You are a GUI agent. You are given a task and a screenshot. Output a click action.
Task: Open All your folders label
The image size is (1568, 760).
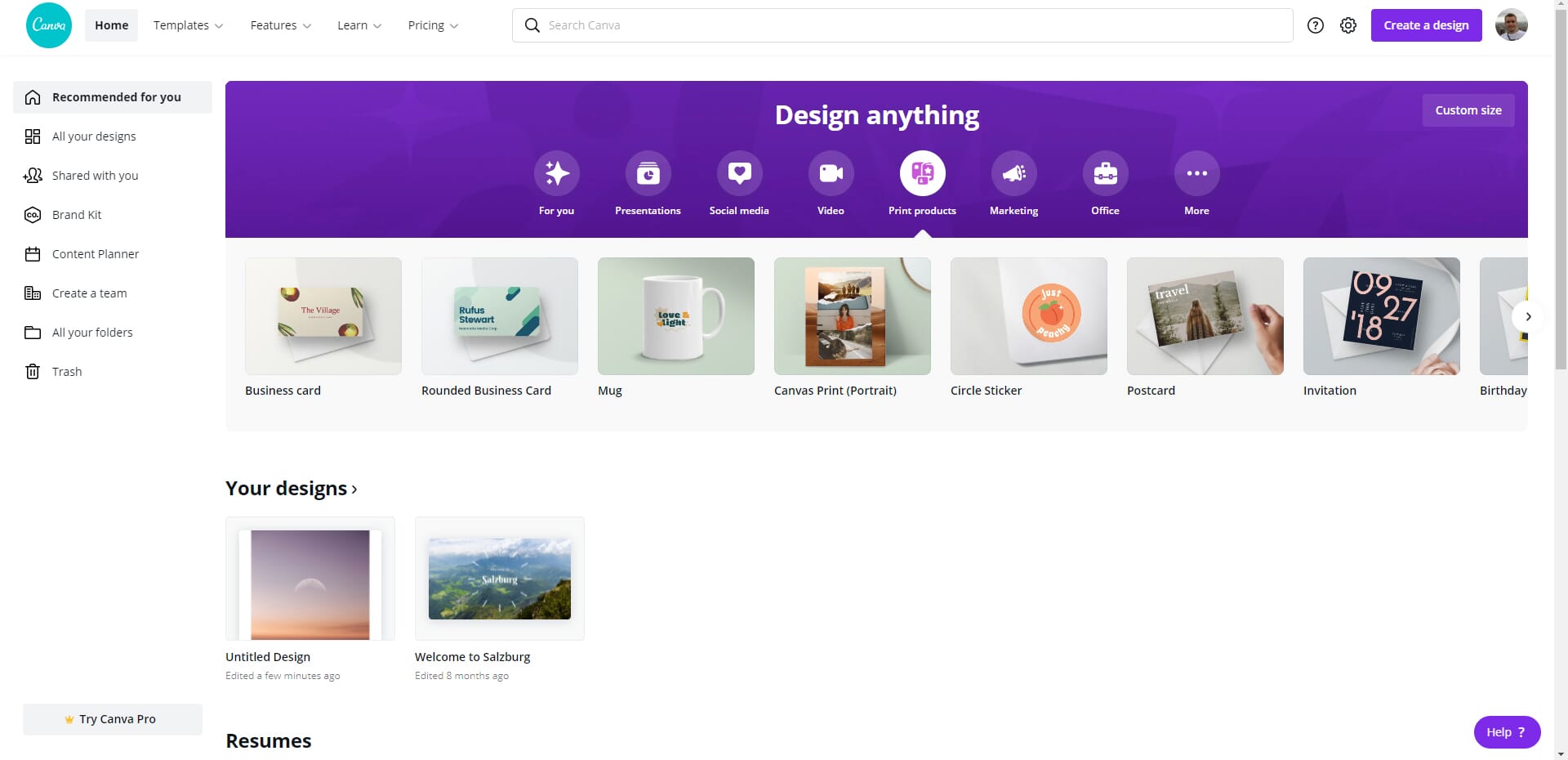(x=92, y=333)
